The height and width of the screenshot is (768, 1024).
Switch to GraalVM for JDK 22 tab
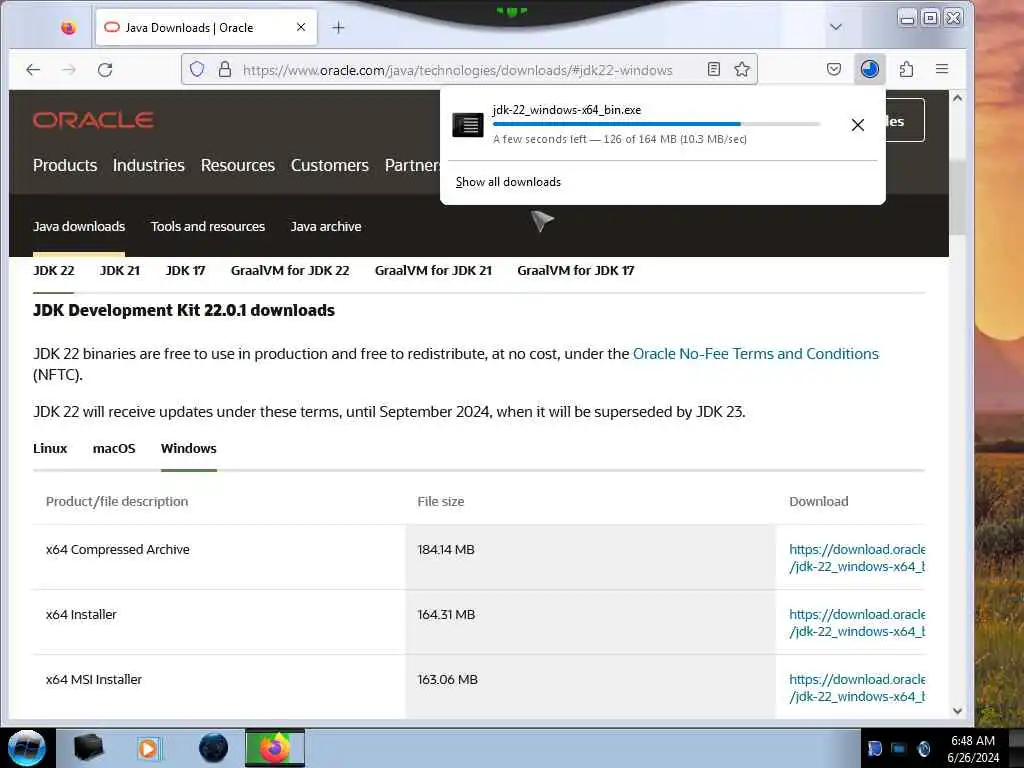tap(290, 270)
